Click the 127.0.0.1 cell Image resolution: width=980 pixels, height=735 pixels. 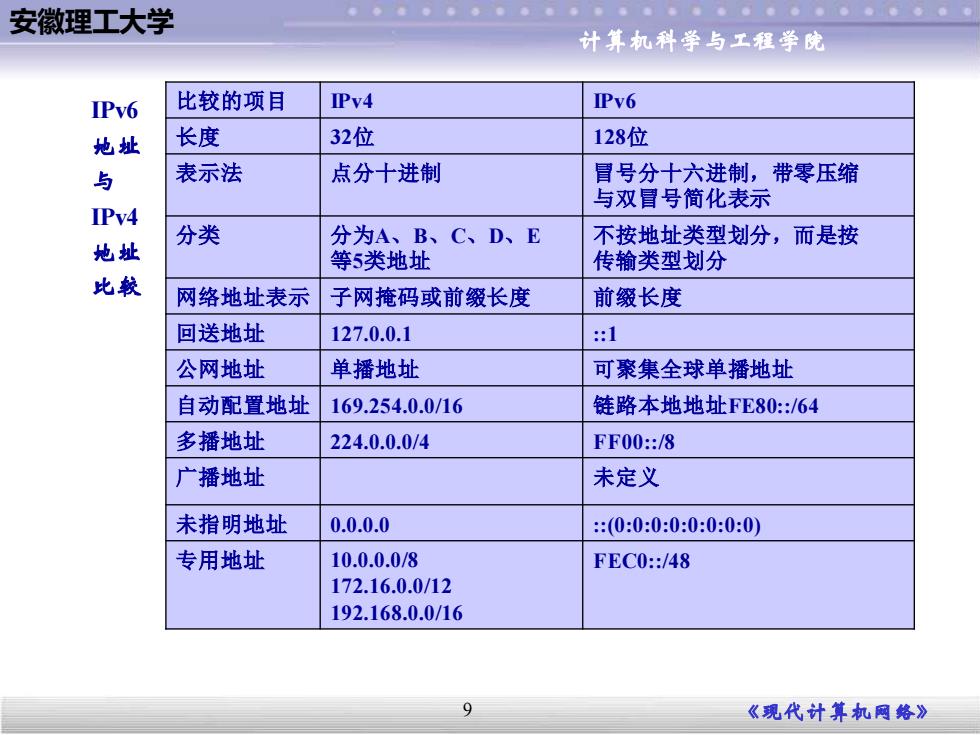[451, 332]
